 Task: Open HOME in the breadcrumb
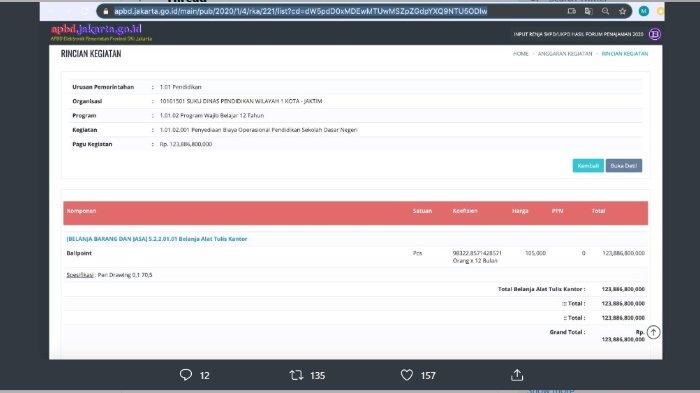521,54
